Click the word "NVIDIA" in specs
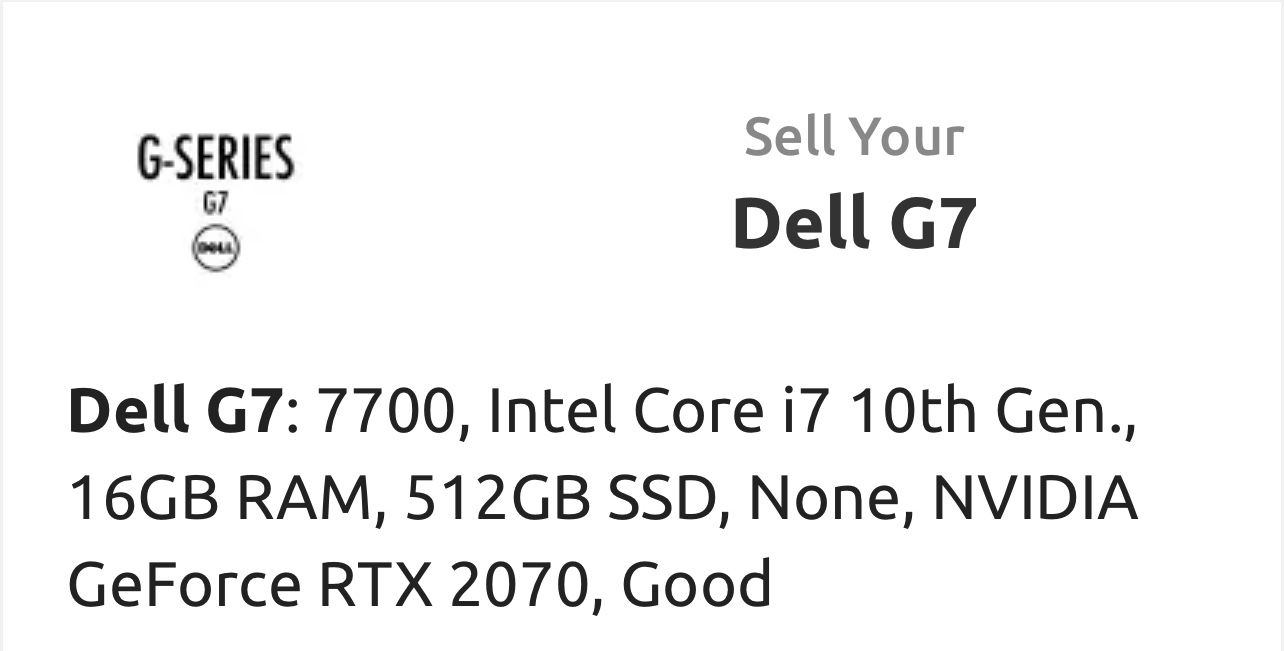Viewport: 1284px width, 651px height. click(x=1035, y=499)
